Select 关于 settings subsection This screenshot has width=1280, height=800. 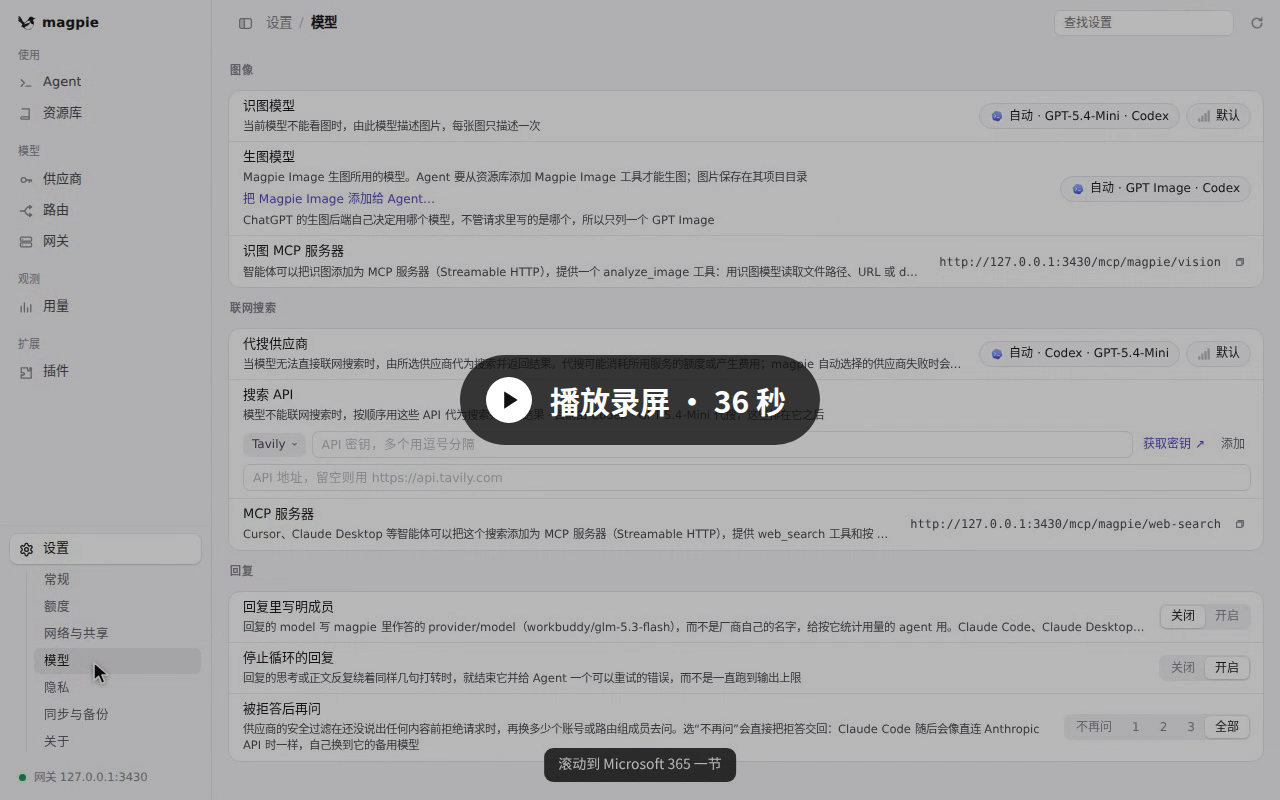point(117,741)
